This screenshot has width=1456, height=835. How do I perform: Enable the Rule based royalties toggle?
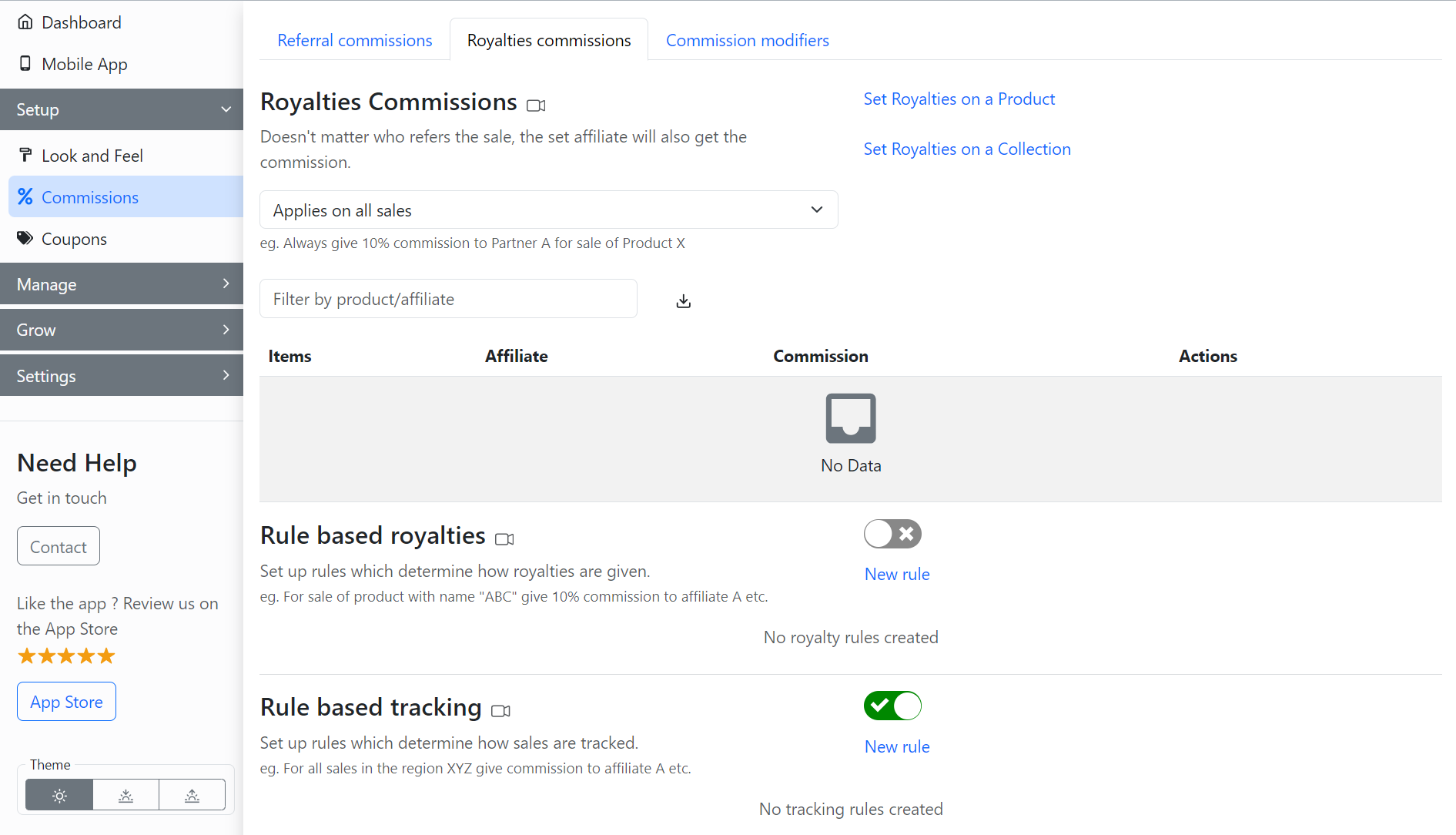pos(892,534)
